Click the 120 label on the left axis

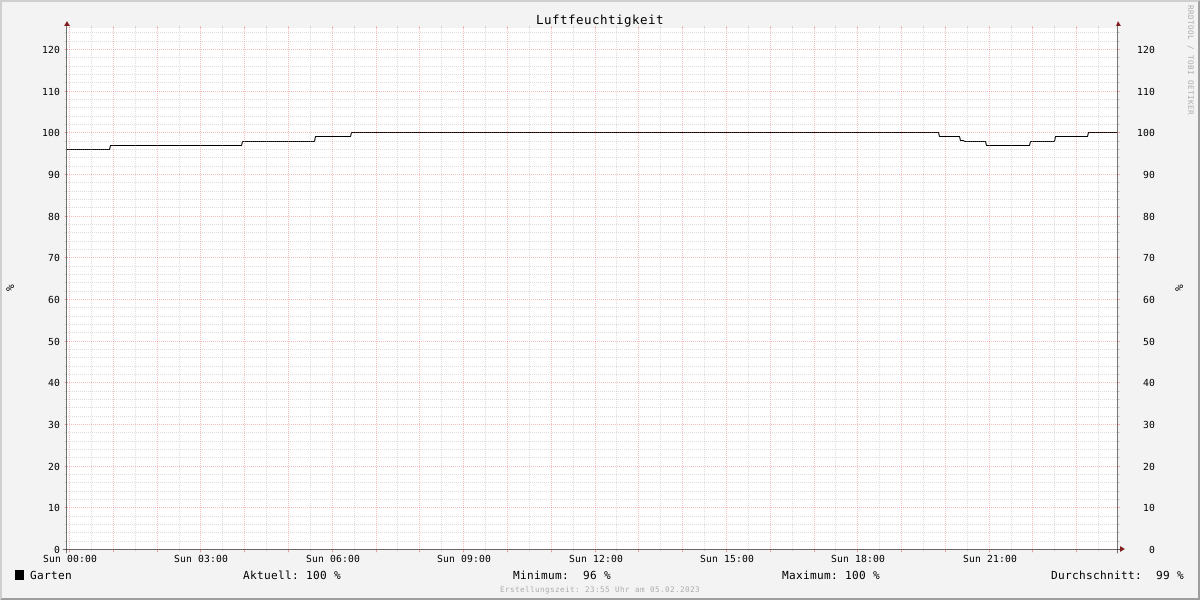pyautogui.click(x=51, y=50)
